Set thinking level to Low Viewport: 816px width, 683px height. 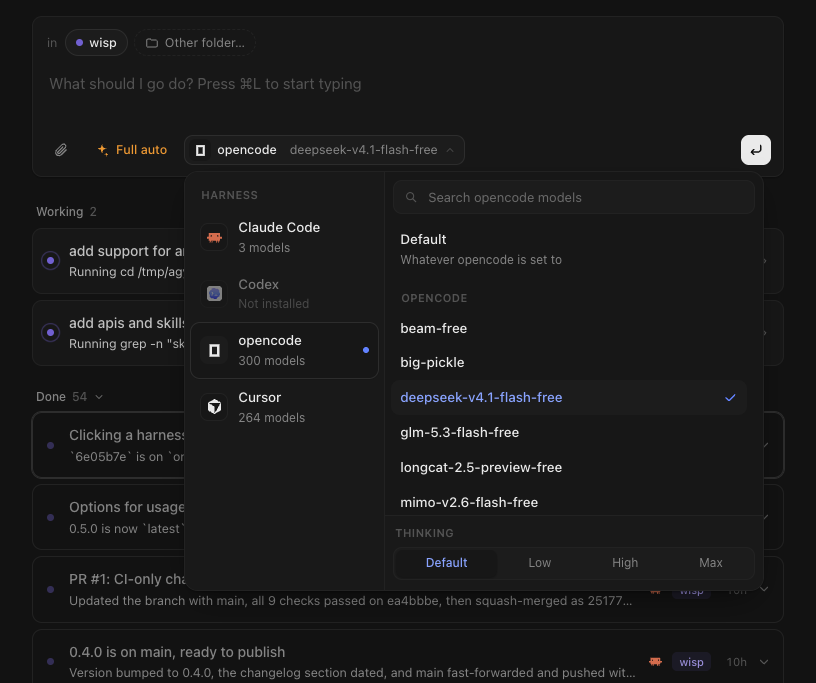point(540,563)
